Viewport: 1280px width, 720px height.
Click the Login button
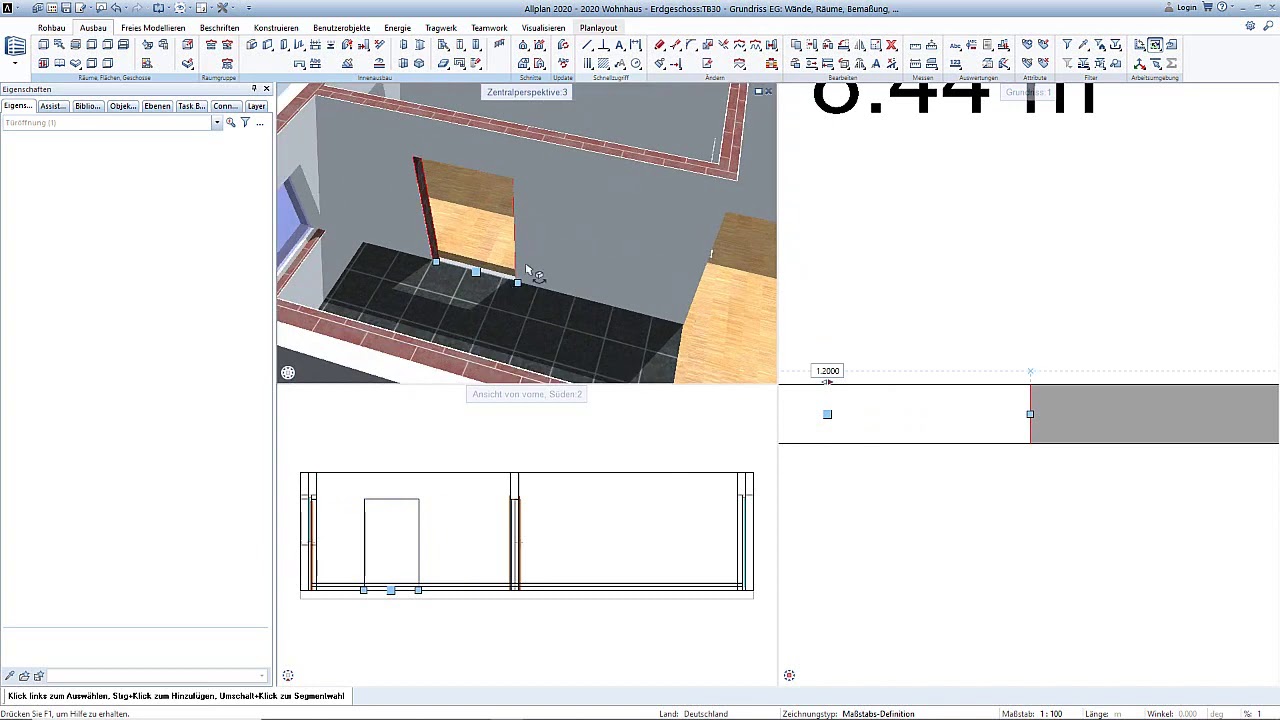1181,7
